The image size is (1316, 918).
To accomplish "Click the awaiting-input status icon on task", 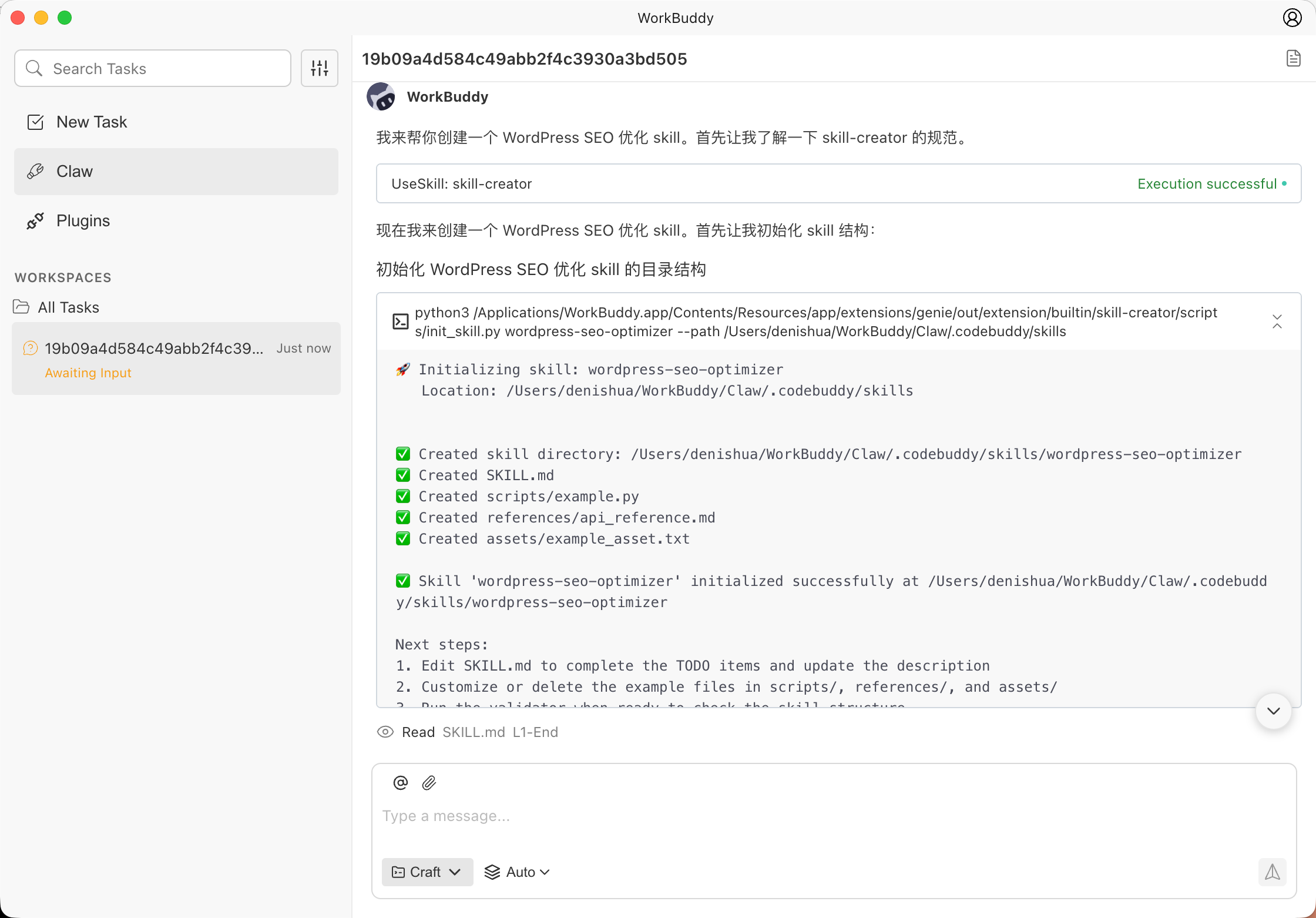I will (30, 349).
